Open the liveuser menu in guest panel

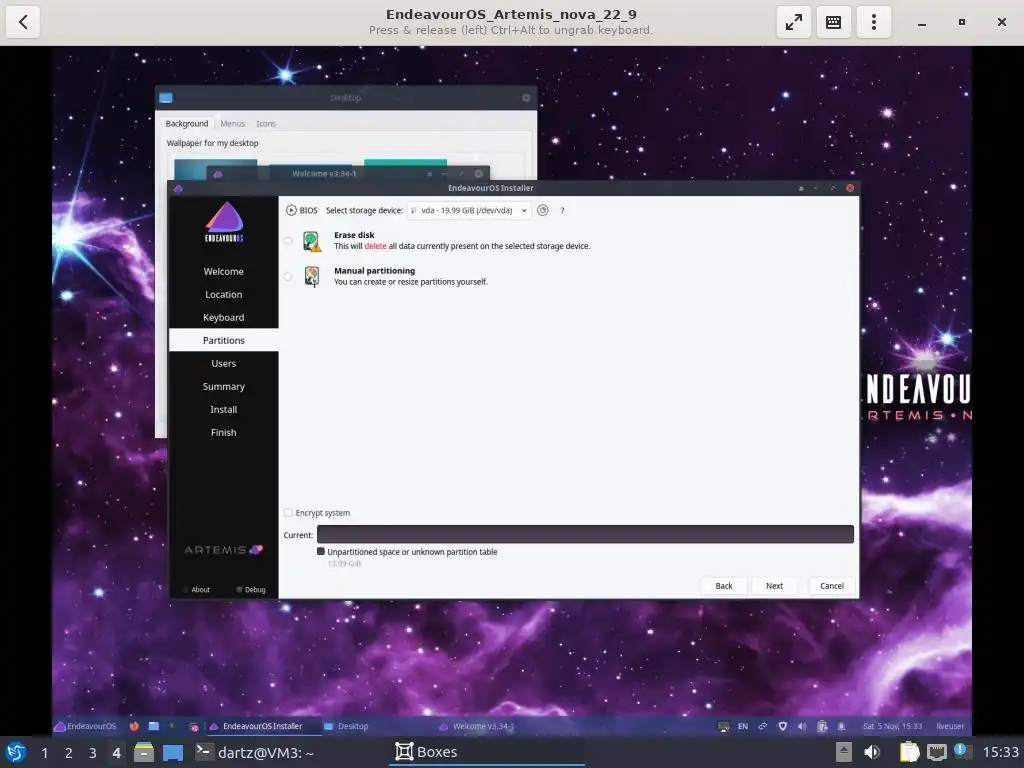(950, 726)
